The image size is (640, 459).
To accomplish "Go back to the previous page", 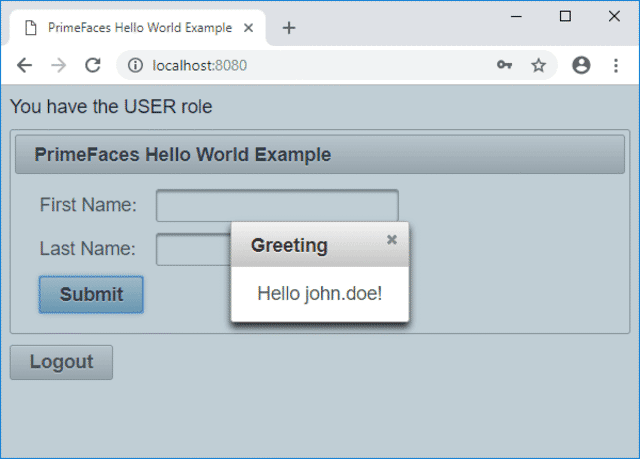I will 24,65.
